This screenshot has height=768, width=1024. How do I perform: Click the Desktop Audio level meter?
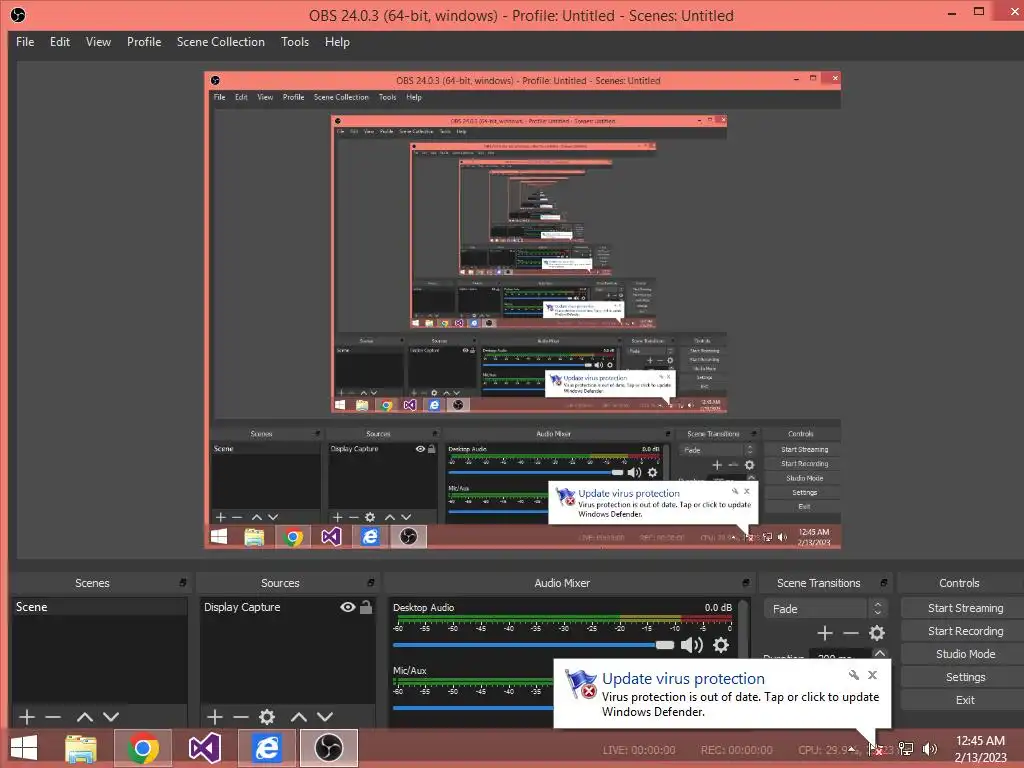click(x=565, y=618)
